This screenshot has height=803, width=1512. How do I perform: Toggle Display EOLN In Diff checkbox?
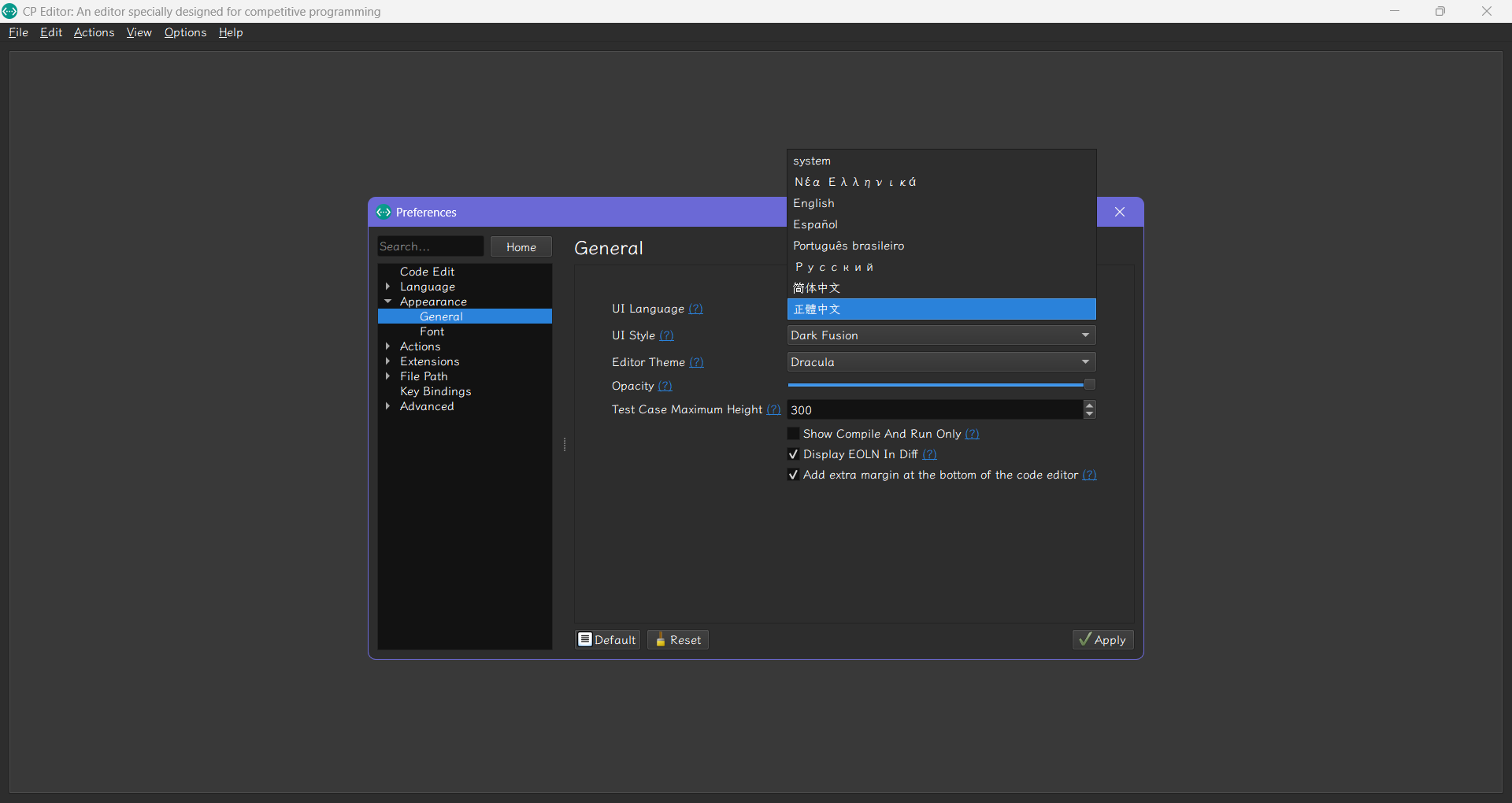(x=794, y=454)
